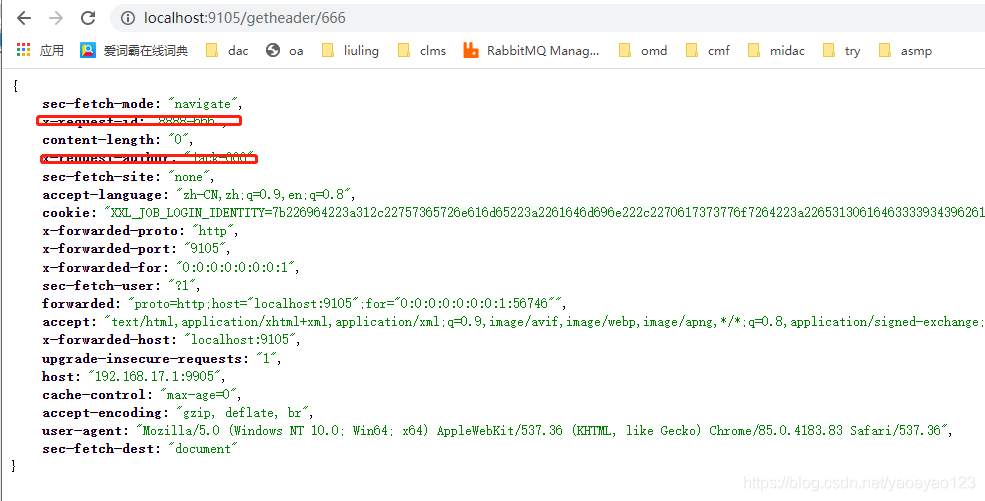Viewport: 985px width, 501px height.
Task: Open the liuling bookmark folder
Action: [x=350, y=50]
